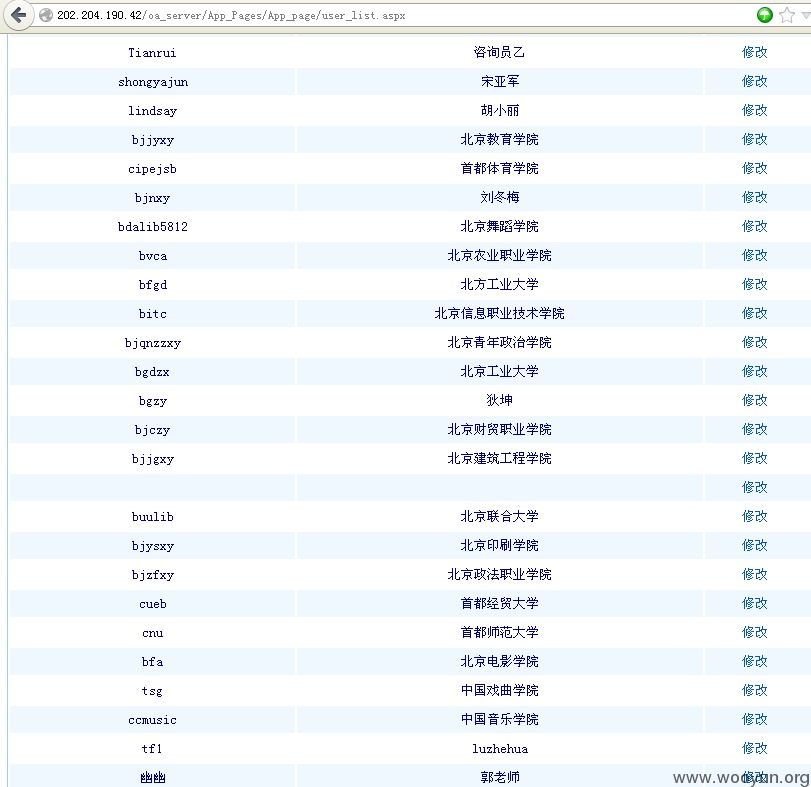The height and width of the screenshot is (787, 811).
Task: Focus the address bar URL field
Action: click(x=393, y=16)
